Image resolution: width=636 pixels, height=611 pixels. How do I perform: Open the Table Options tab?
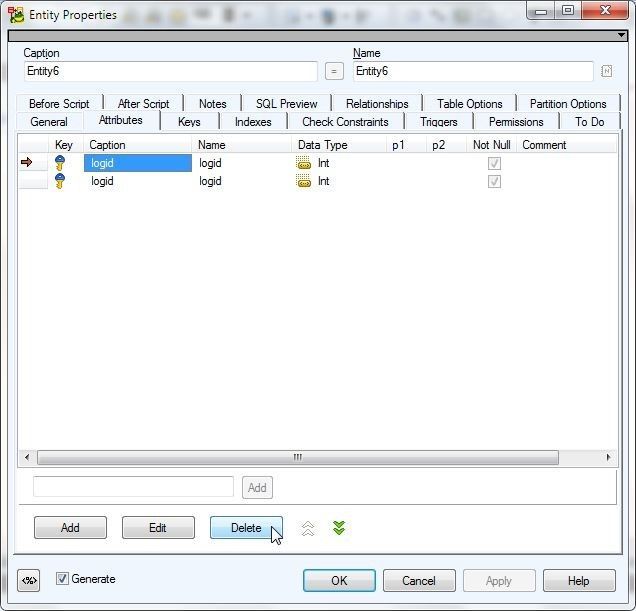[469, 103]
